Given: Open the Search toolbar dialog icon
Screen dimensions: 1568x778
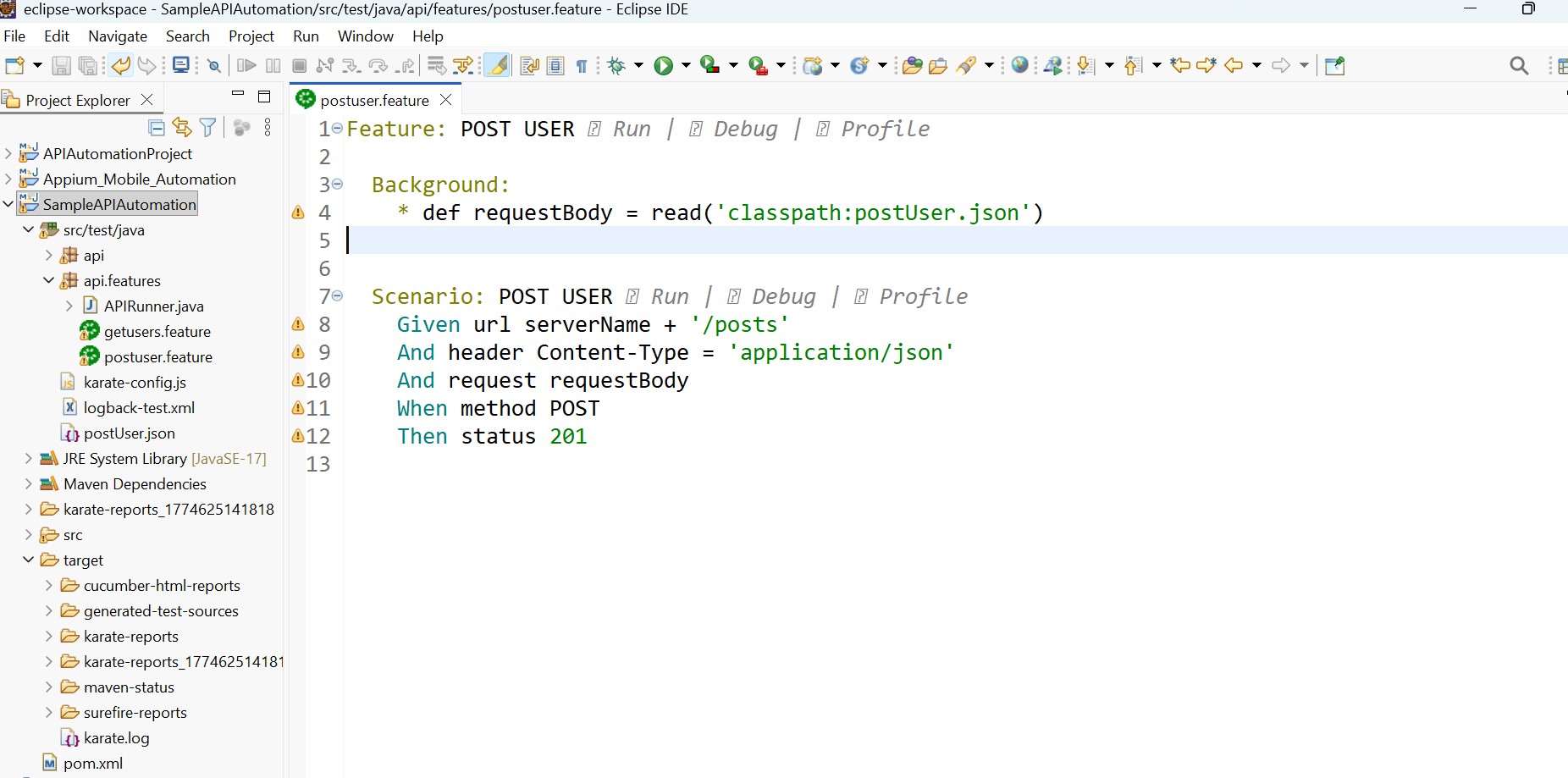Looking at the screenshot, I should (1520, 65).
